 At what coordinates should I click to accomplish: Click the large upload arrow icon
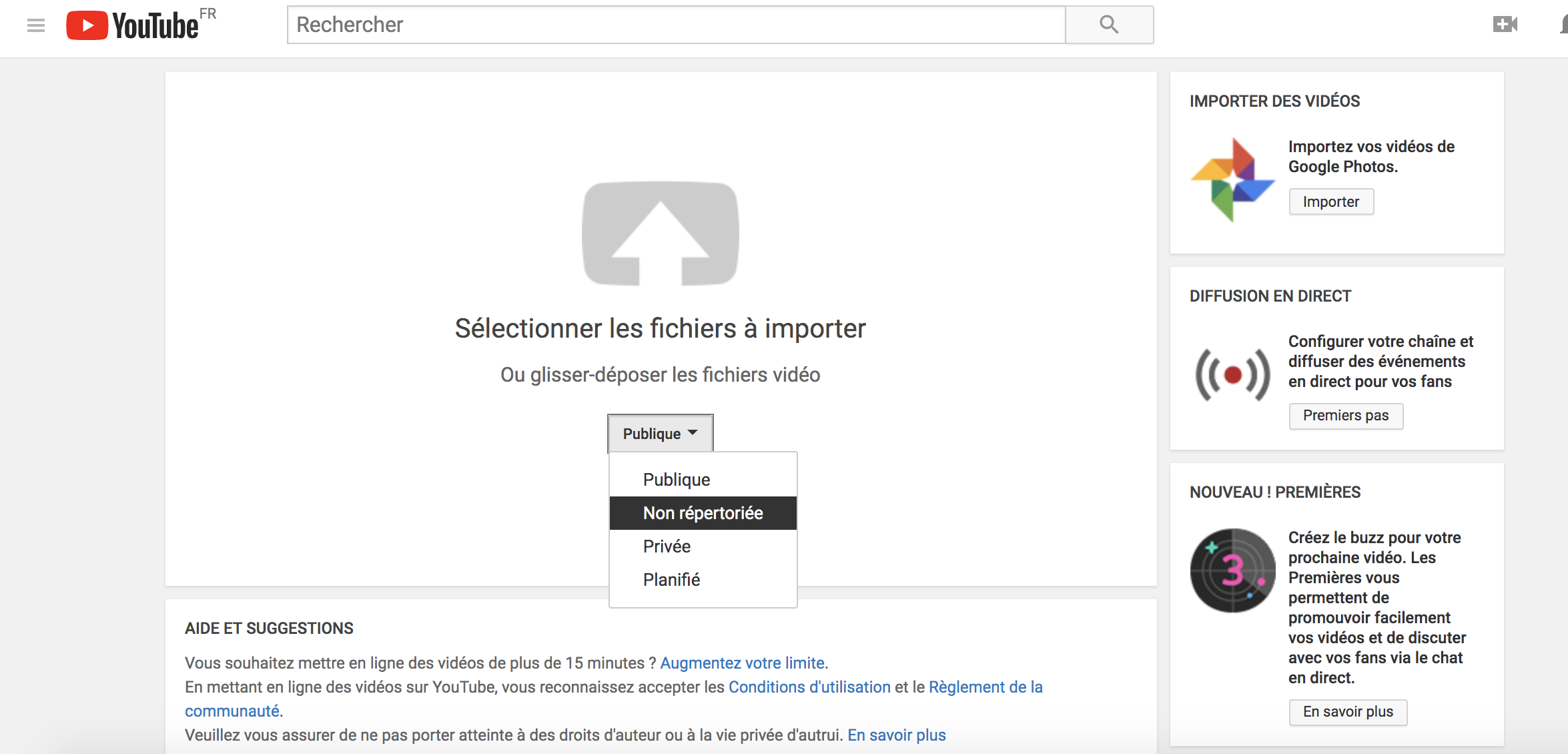click(661, 234)
